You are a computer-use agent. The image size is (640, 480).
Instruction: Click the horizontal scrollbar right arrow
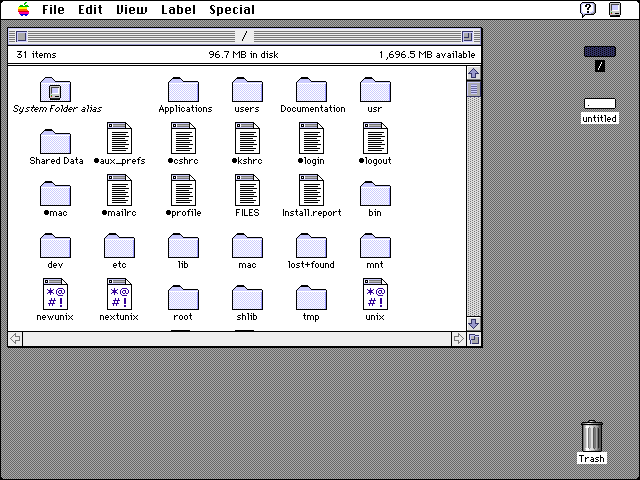click(x=459, y=339)
